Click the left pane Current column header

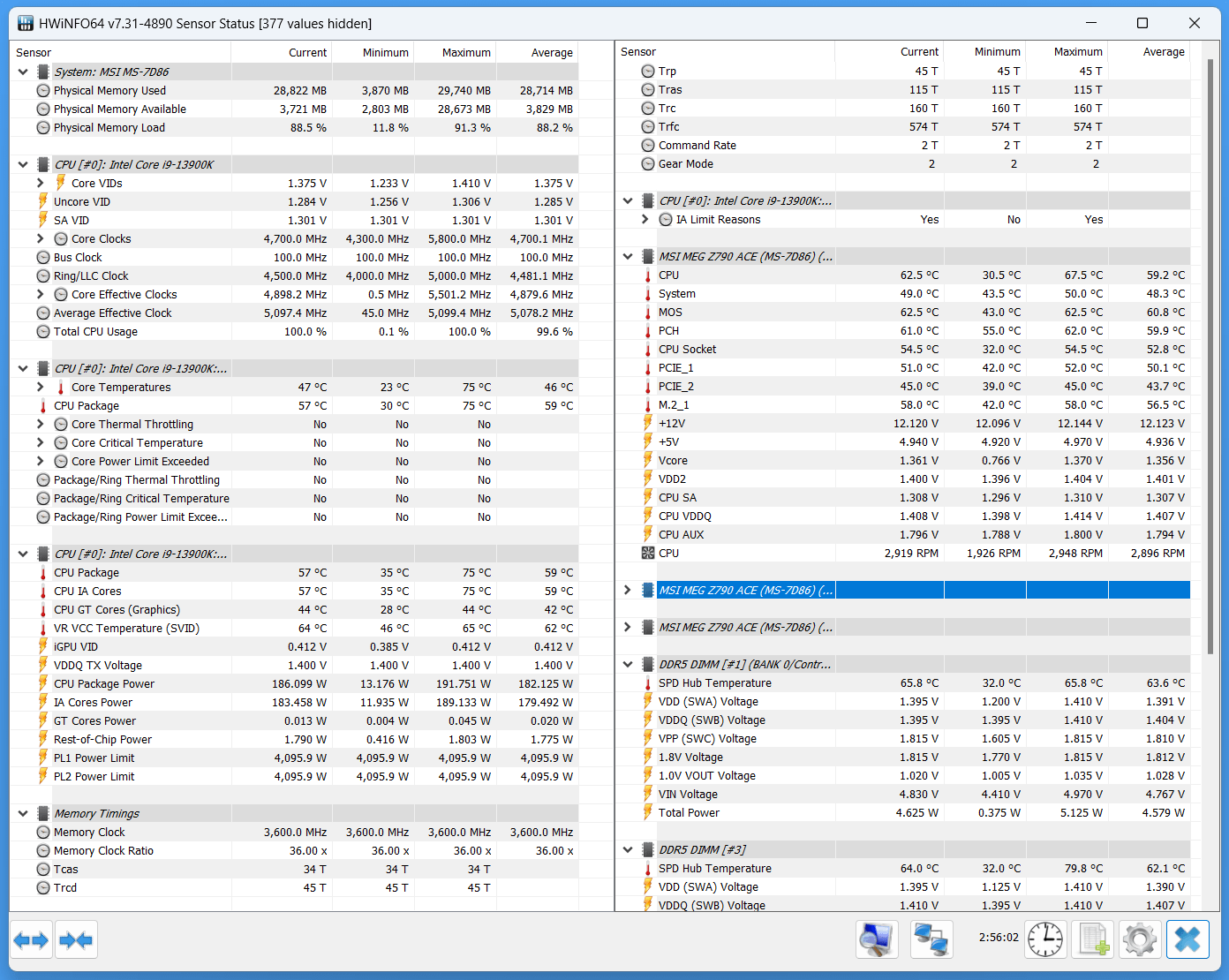(281, 53)
